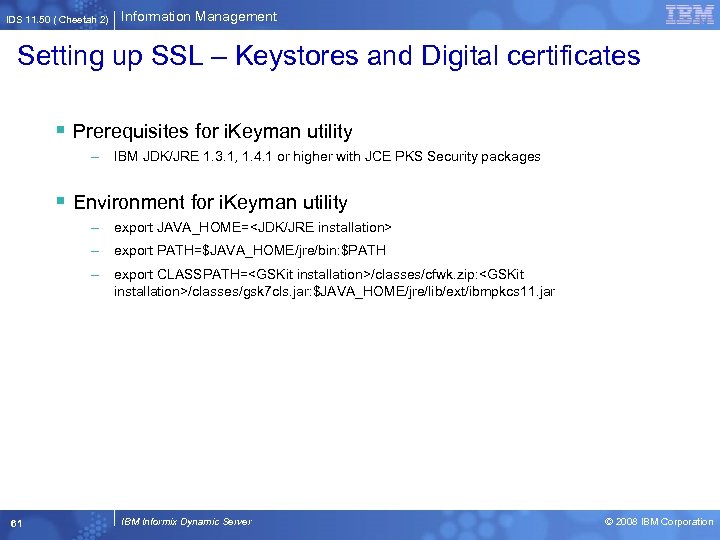The image size is (720, 540).
Task: Click slide number 61 in footer
Action: point(16,523)
